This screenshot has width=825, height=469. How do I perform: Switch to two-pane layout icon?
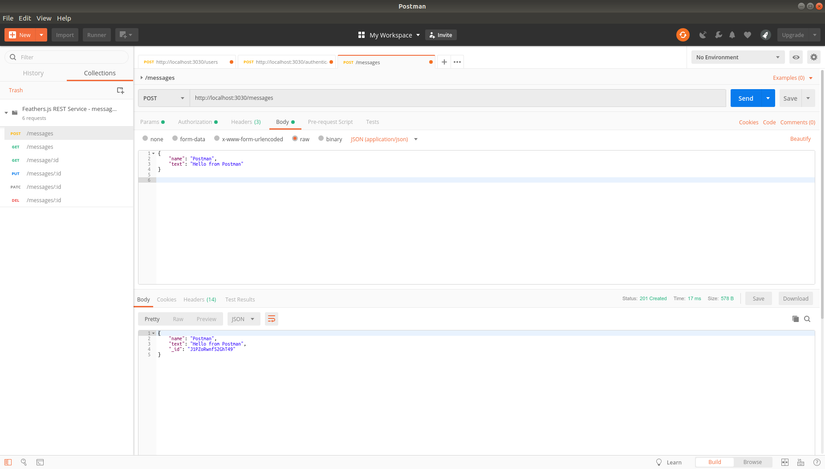[784, 462]
